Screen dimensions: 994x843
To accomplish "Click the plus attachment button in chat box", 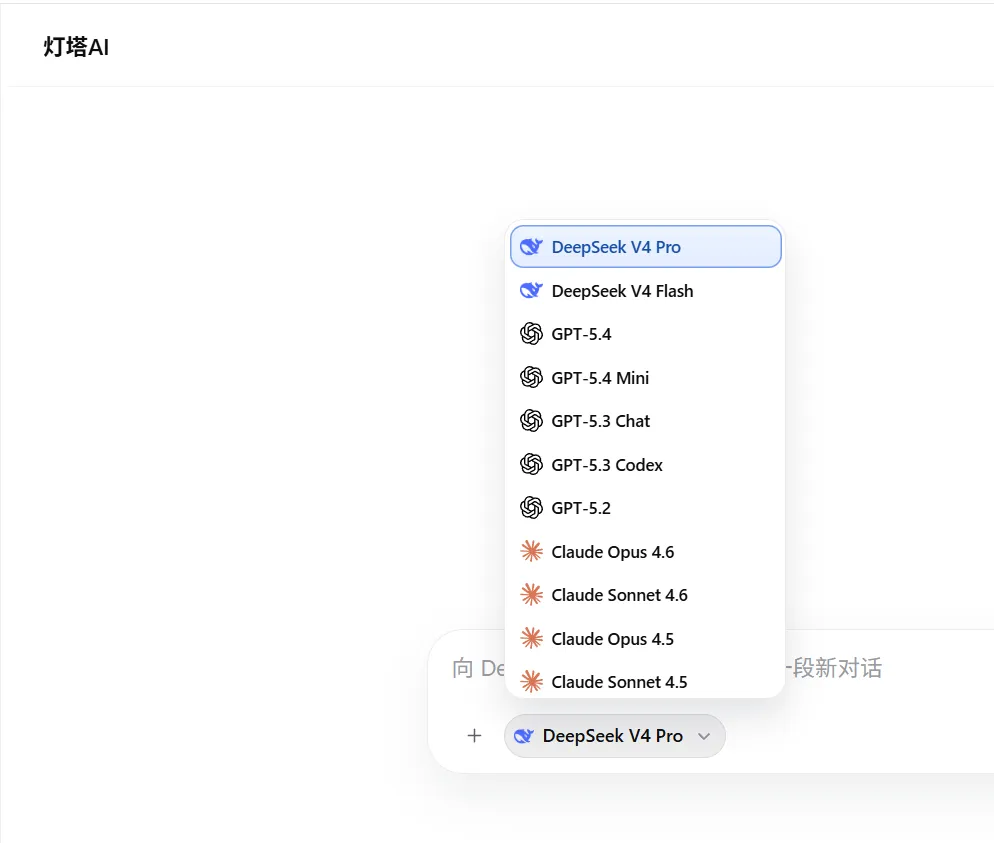I will (474, 735).
